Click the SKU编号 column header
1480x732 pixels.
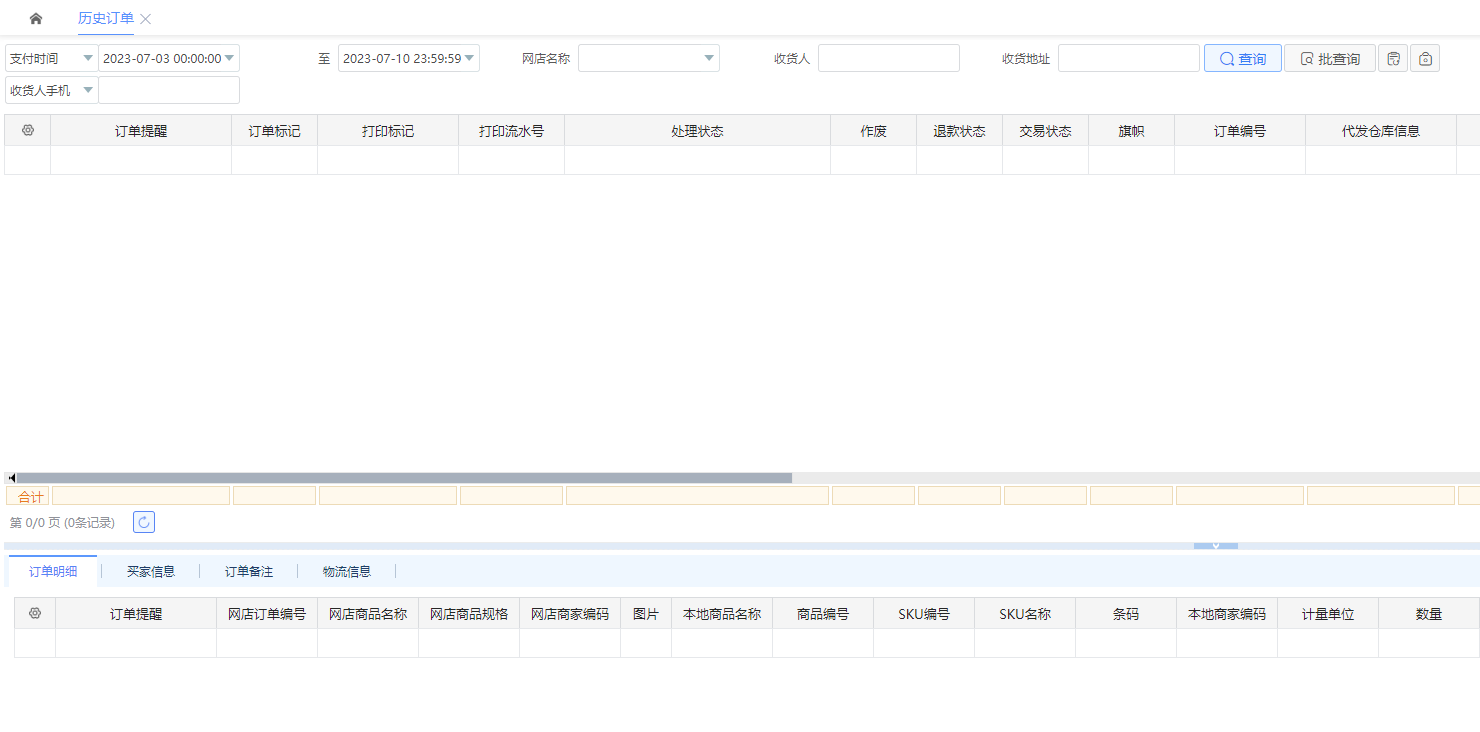pos(924,614)
